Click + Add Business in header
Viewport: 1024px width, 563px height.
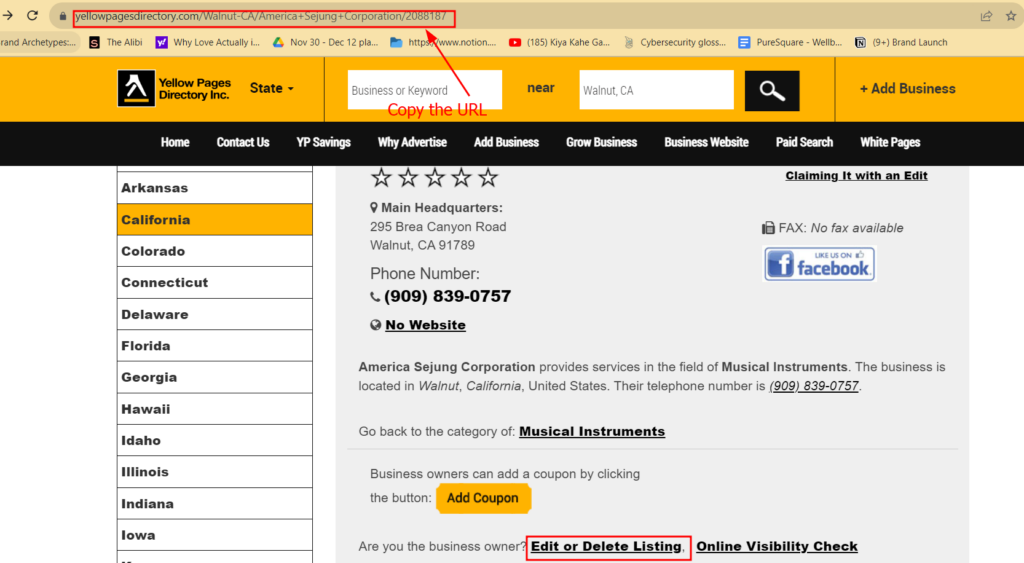coord(908,89)
